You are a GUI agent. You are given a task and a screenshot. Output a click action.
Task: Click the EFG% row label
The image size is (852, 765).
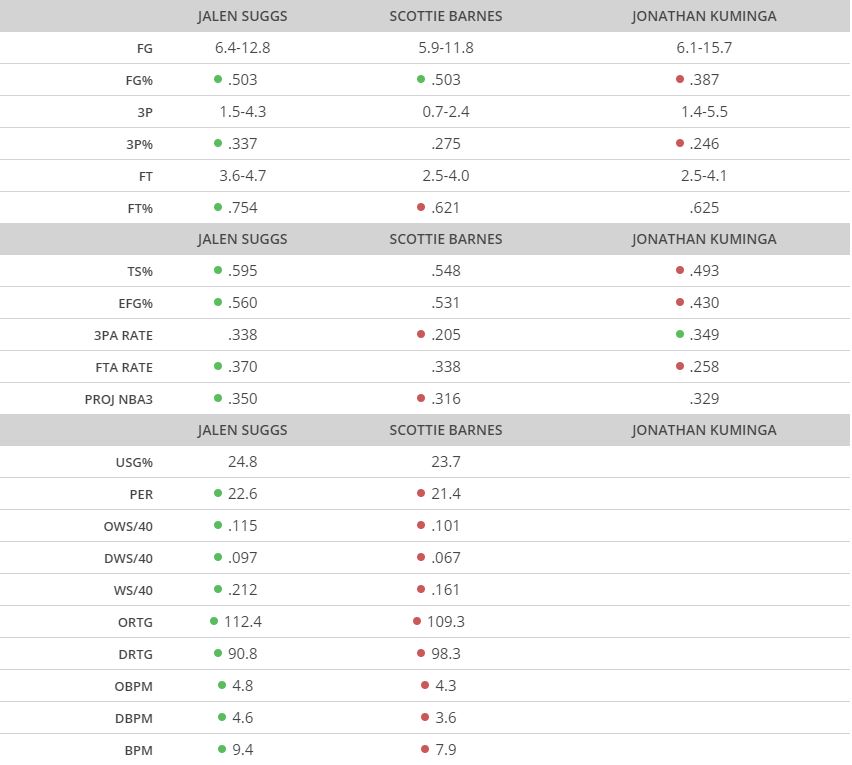point(134,303)
